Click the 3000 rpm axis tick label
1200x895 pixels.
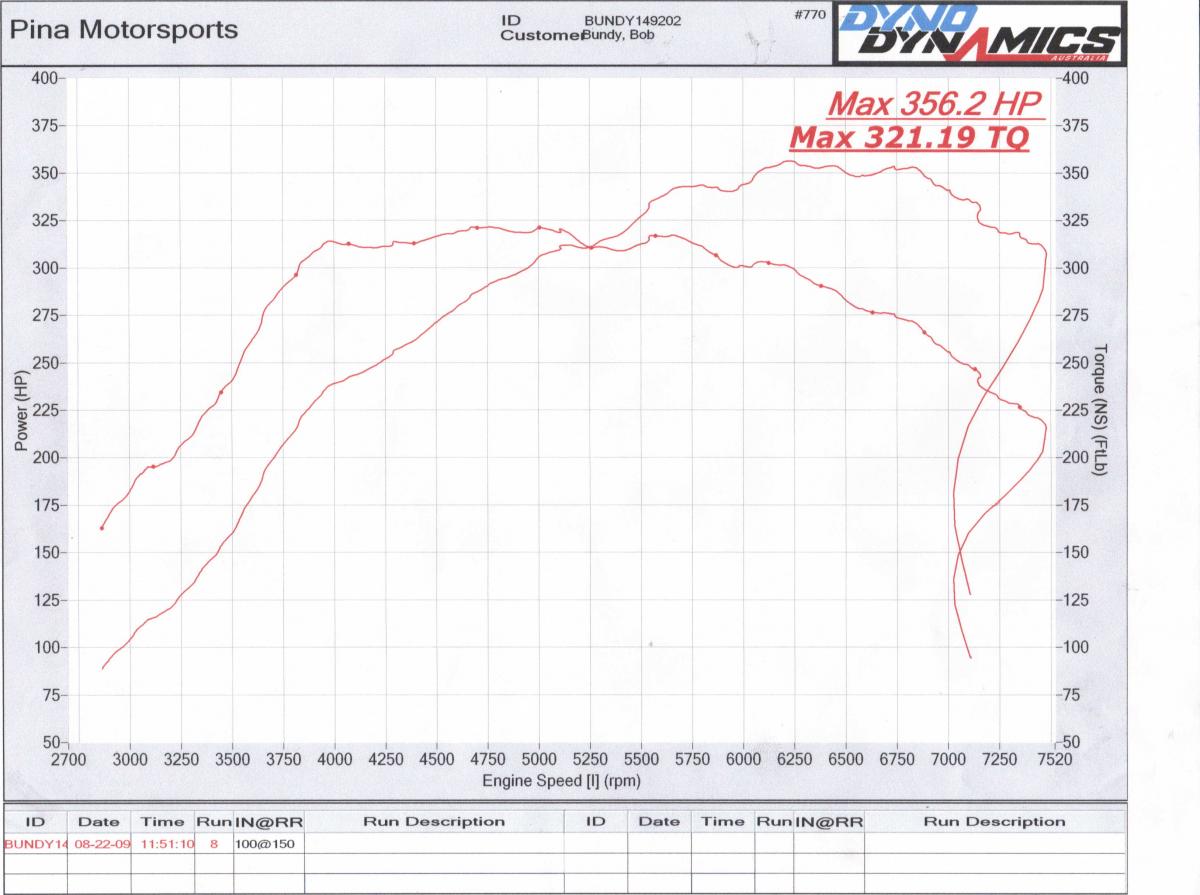pyautogui.click(x=129, y=761)
